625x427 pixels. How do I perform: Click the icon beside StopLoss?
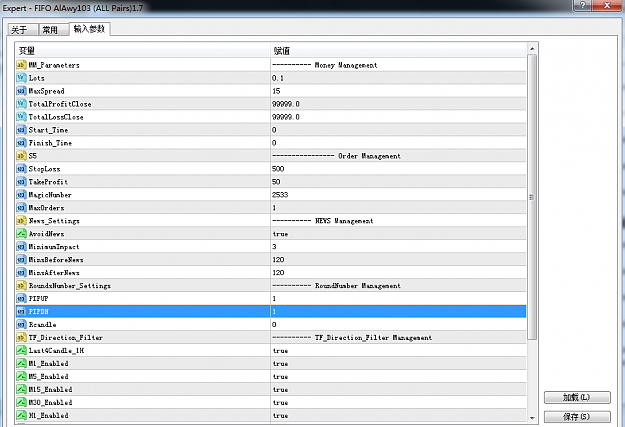[x=22, y=169]
